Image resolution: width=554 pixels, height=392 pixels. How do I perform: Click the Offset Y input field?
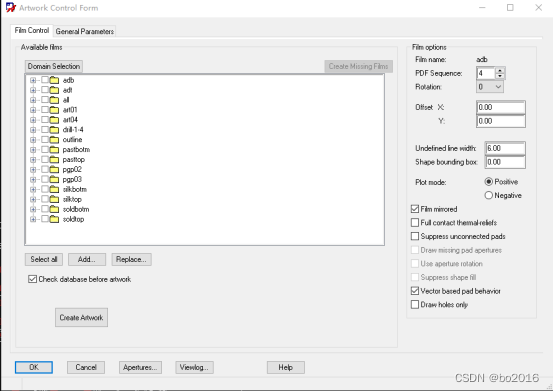click(501, 121)
